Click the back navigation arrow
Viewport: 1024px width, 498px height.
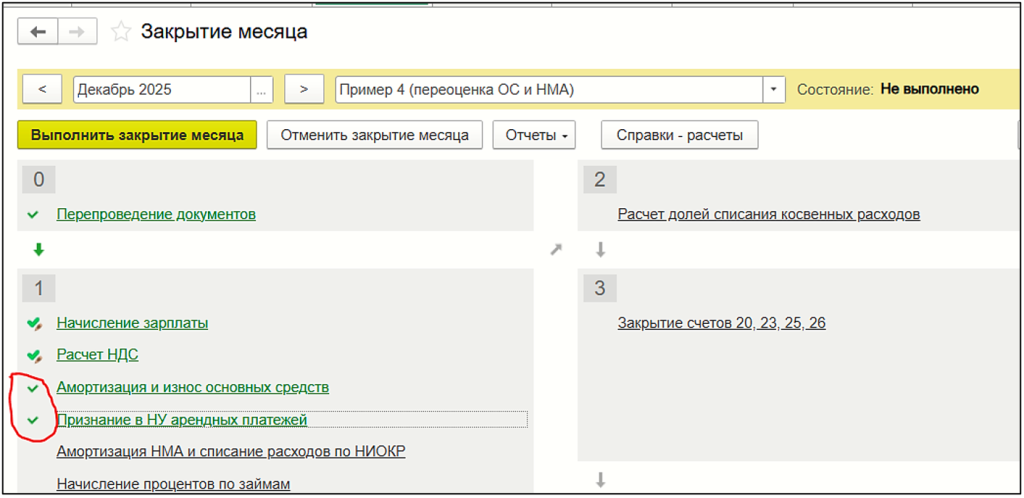pos(38,32)
